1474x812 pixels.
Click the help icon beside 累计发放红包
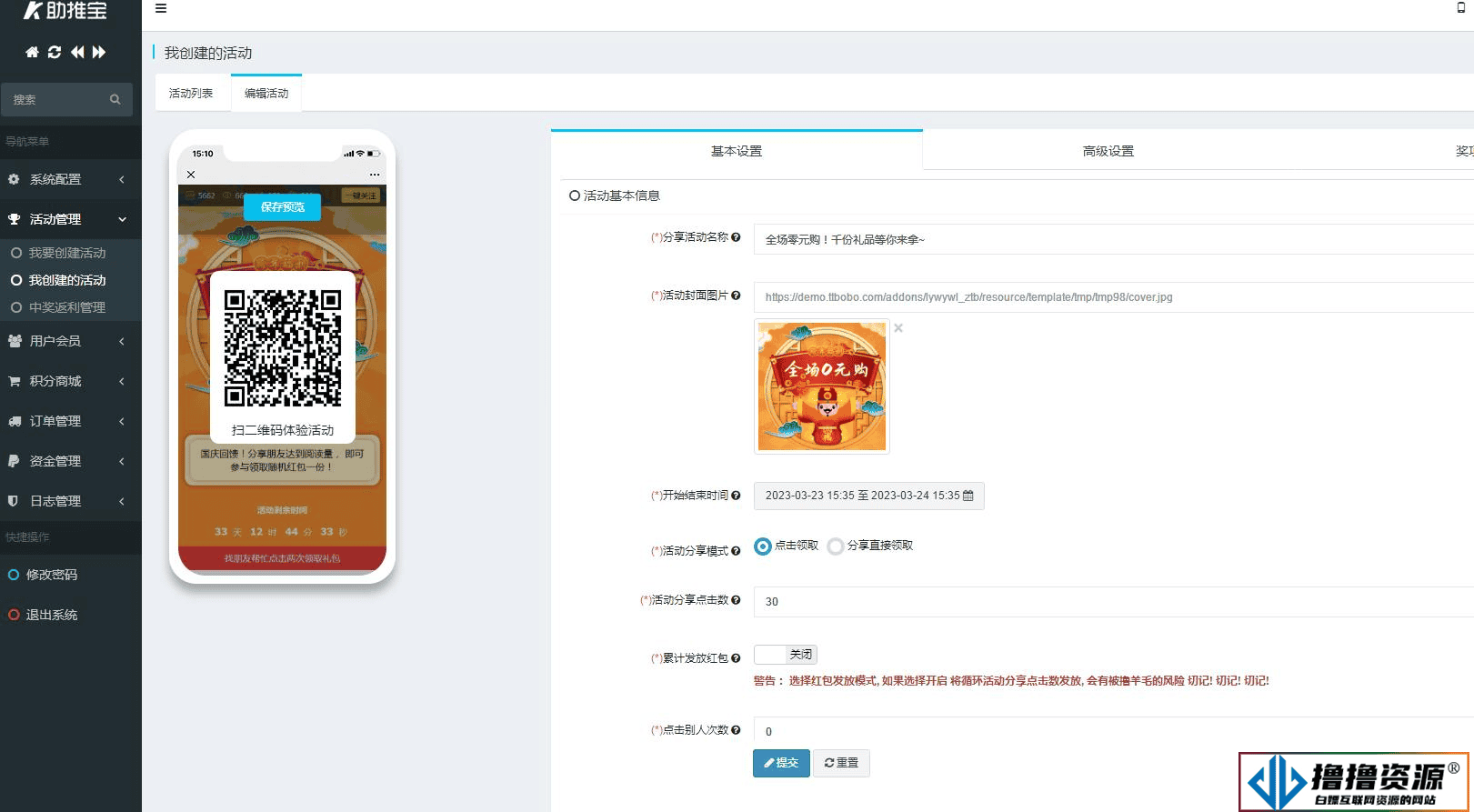tap(736, 658)
